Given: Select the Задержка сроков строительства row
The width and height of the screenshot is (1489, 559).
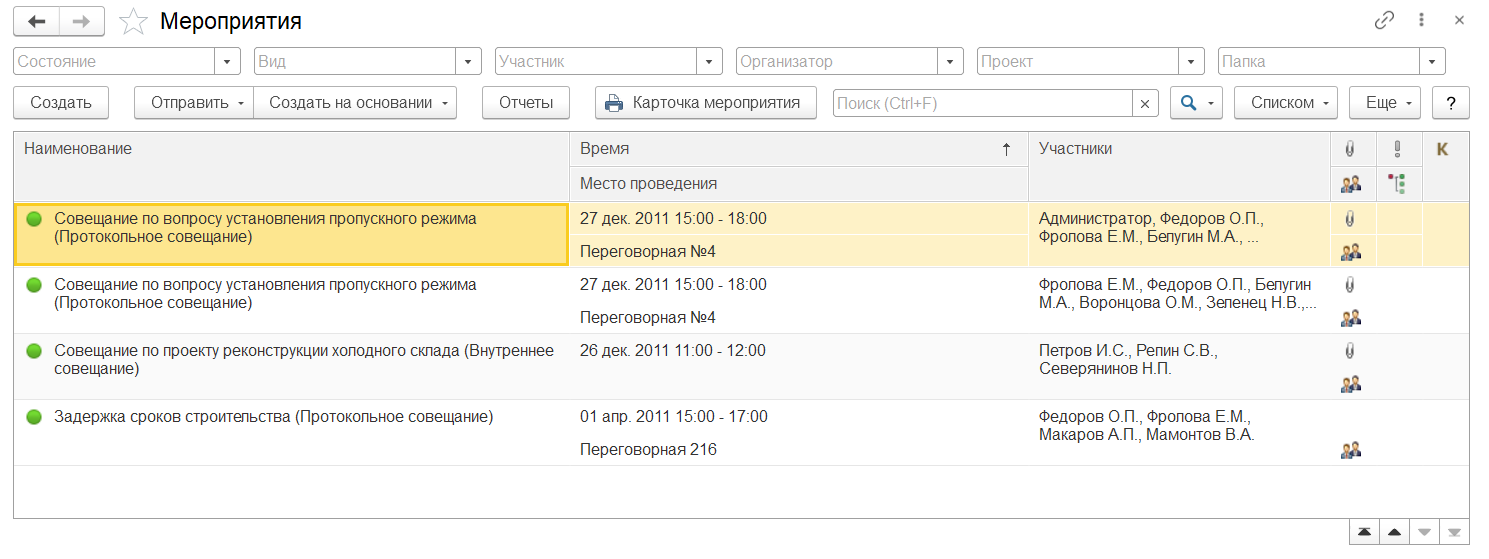Looking at the screenshot, I should click(273, 417).
